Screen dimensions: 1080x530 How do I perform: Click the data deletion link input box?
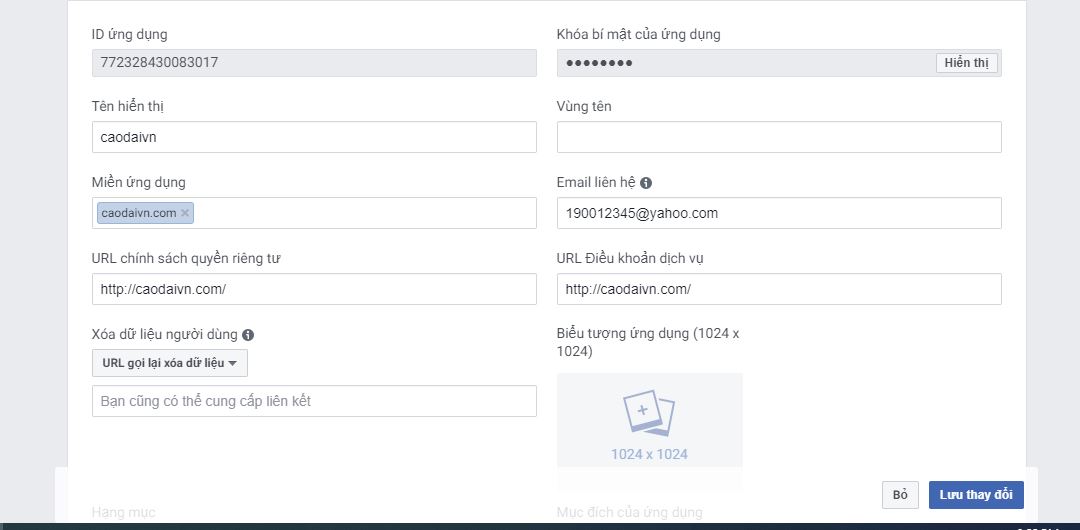tap(314, 401)
